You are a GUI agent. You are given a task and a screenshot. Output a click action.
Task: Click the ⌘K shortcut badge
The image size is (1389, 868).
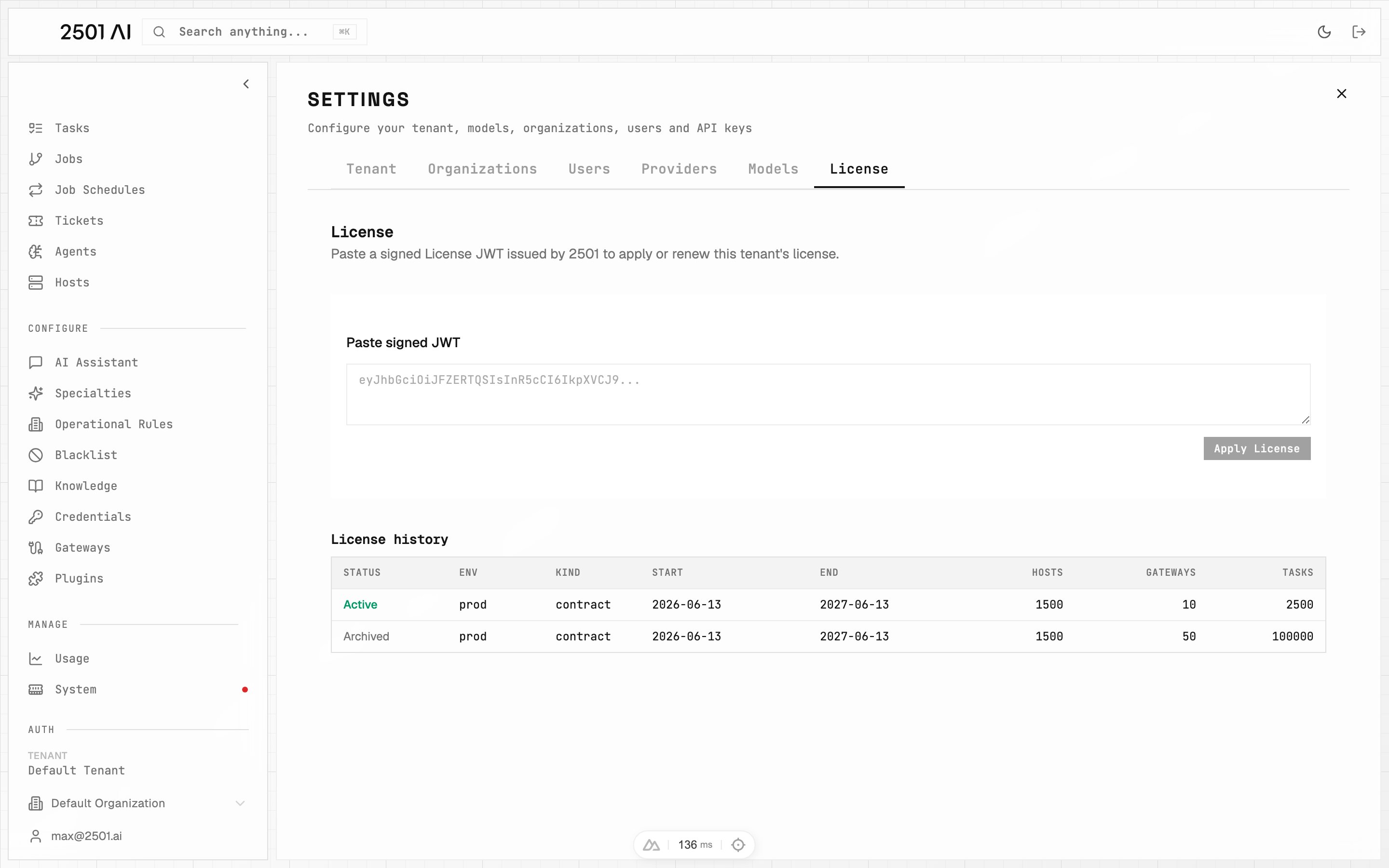(344, 32)
